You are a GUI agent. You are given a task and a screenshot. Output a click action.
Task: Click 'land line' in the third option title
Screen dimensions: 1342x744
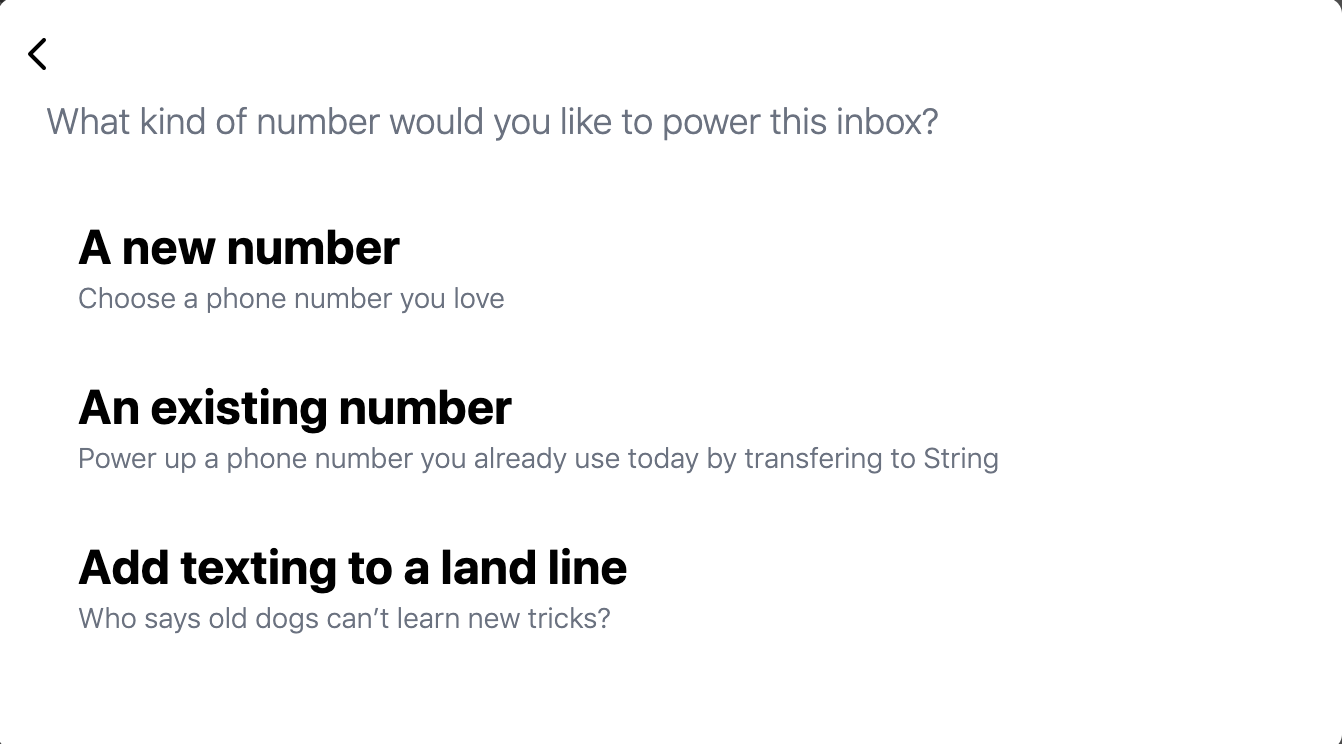point(533,567)
